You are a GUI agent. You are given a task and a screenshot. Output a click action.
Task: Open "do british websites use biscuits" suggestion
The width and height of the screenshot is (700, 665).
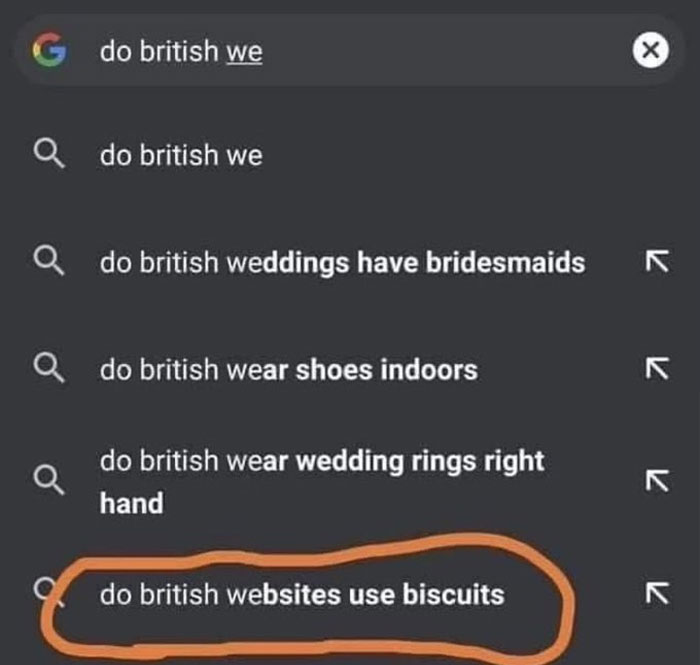pos(301,595)
